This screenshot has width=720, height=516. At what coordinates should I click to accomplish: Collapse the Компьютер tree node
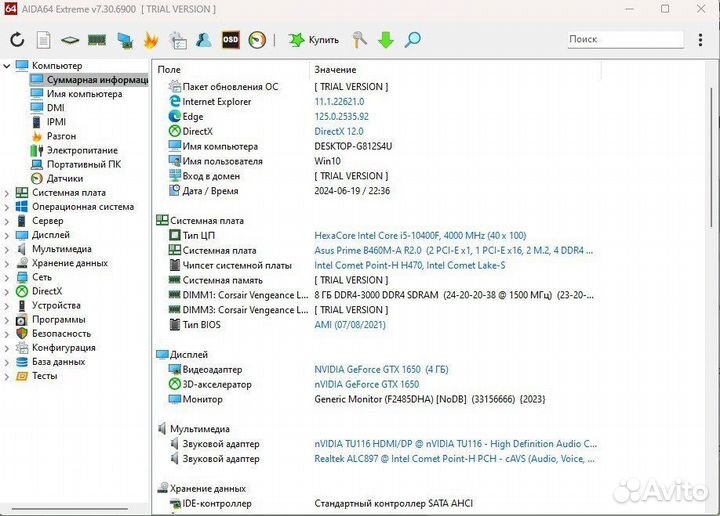[6, 66]
